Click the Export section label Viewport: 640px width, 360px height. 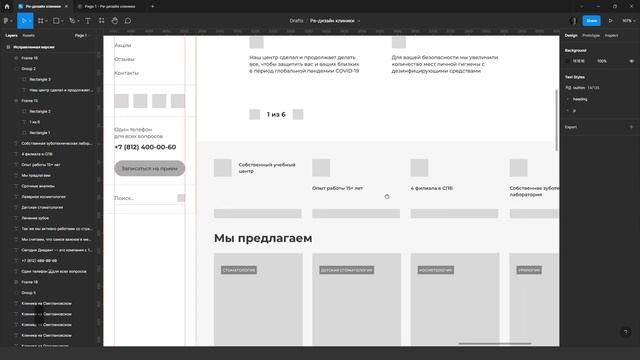tap(571, 127)
